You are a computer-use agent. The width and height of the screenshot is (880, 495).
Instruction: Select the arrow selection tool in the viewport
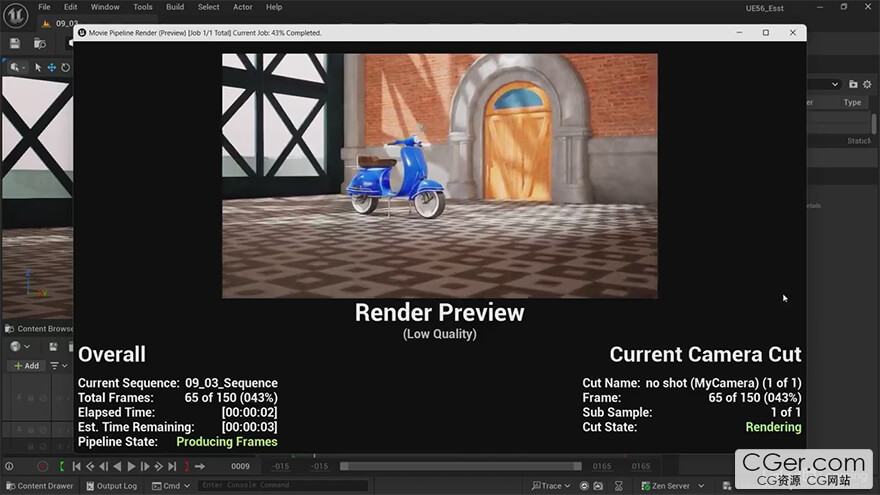point(38,68)
